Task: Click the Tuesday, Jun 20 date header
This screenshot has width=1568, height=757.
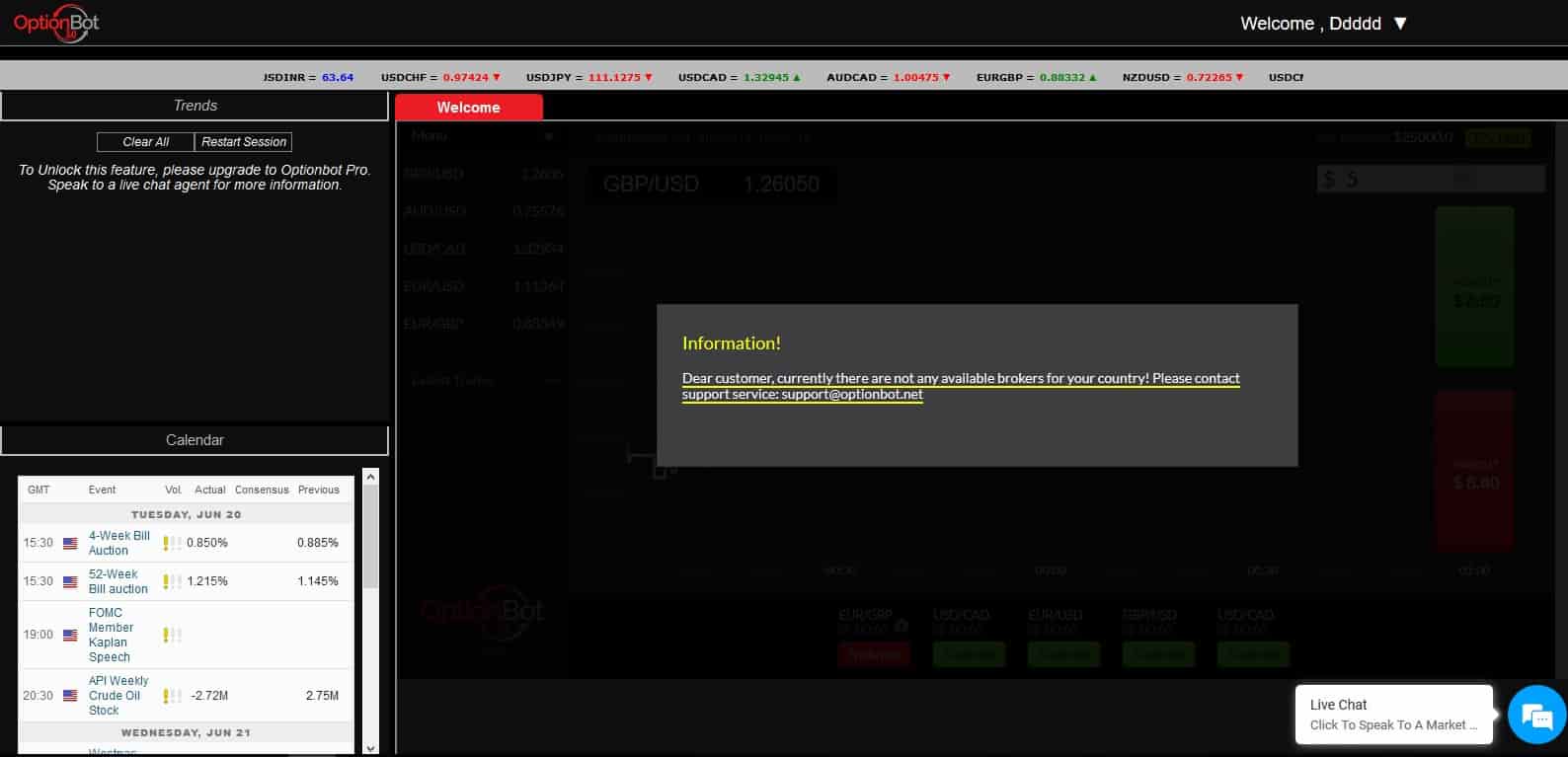Action: point(186,514)
